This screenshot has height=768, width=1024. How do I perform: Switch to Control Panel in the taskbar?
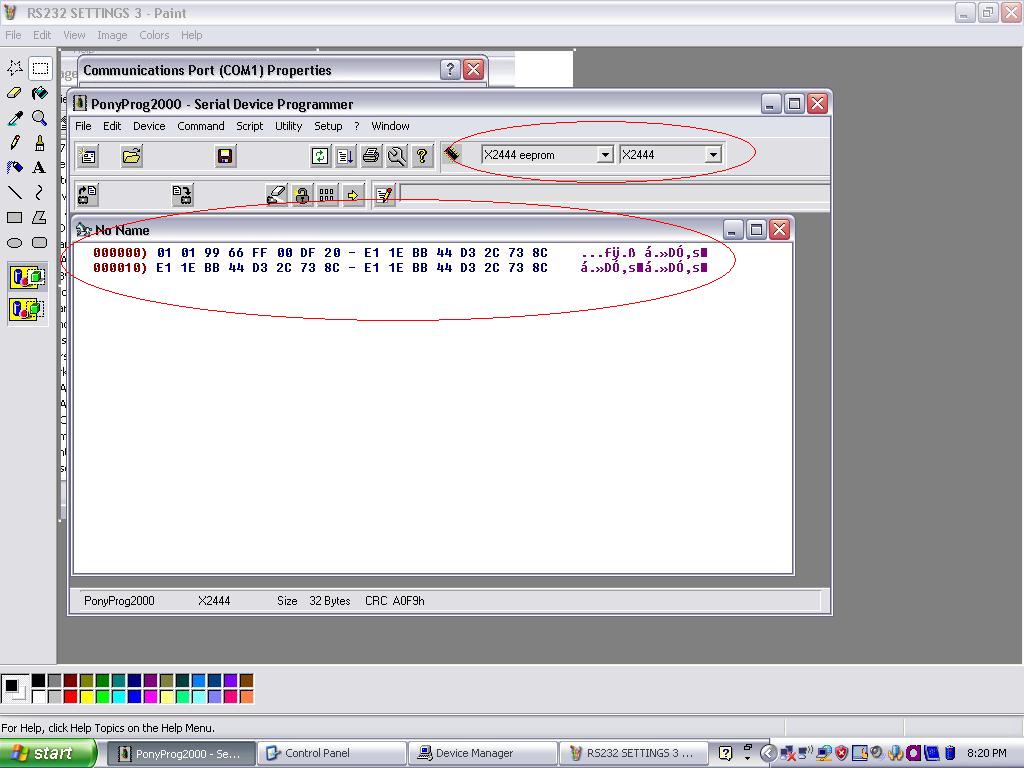point(331,754)
